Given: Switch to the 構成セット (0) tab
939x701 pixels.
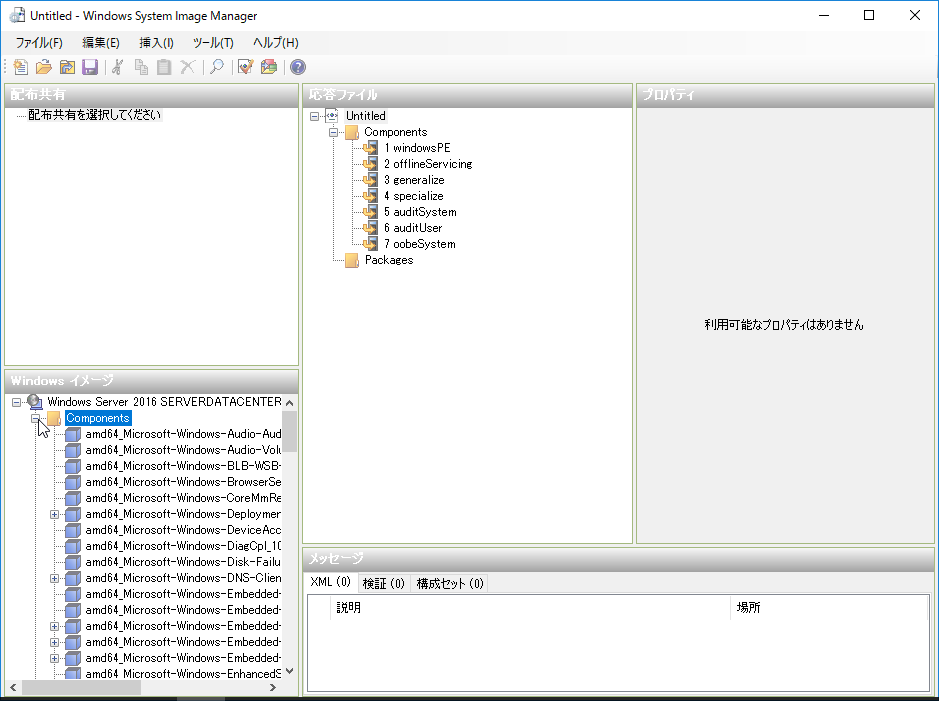Looking at the screenshot, I should (450, 584).
